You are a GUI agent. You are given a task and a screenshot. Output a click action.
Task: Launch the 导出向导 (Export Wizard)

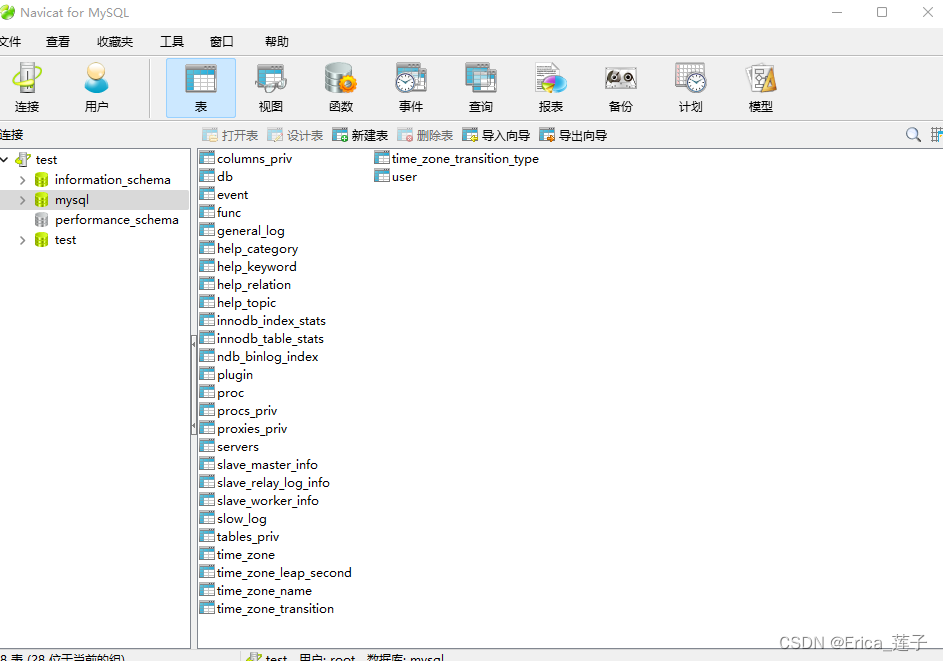pyautogui.click(x=573, y=135)
